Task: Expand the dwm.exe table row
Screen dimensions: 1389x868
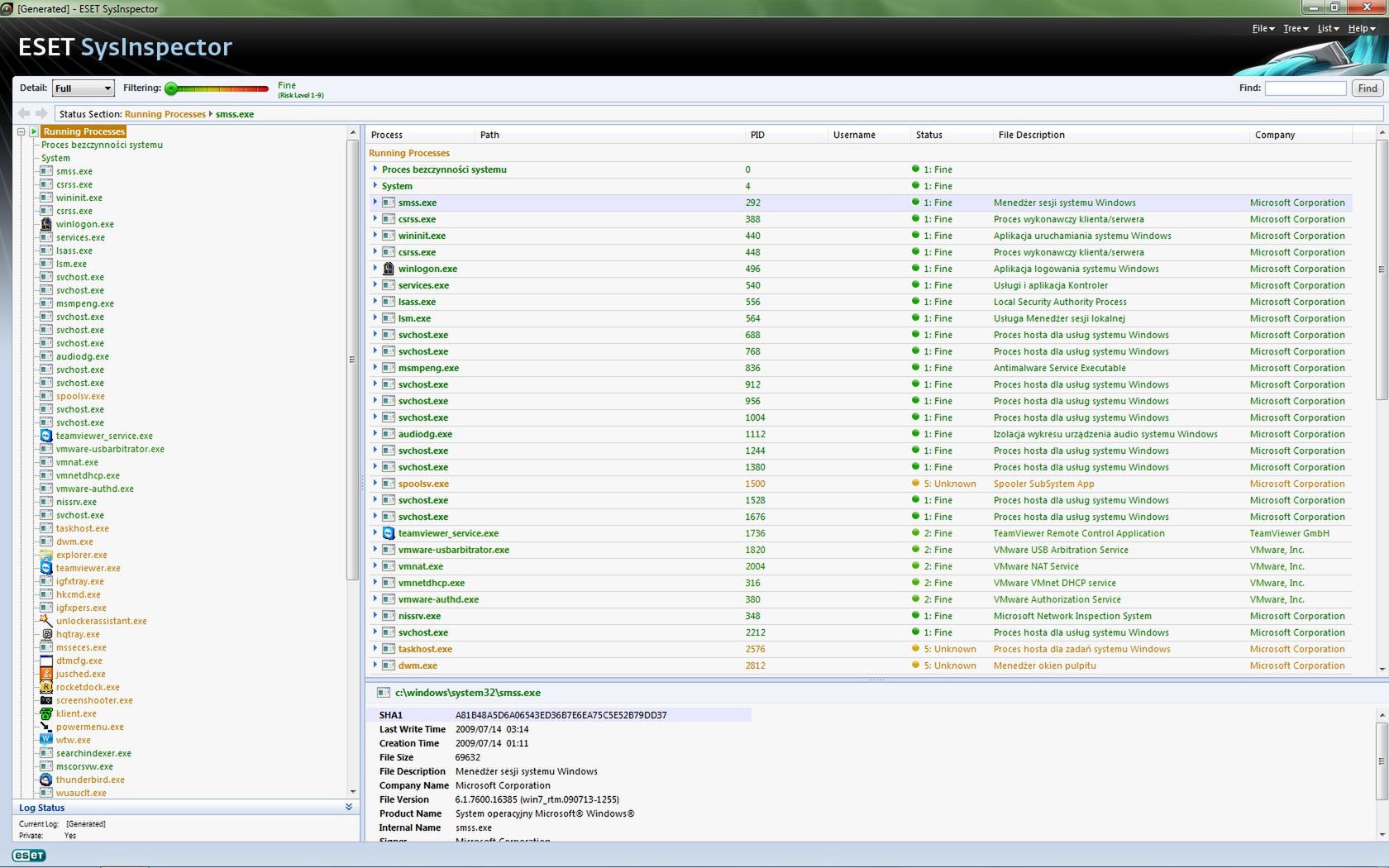Action: tap(375, 665)
